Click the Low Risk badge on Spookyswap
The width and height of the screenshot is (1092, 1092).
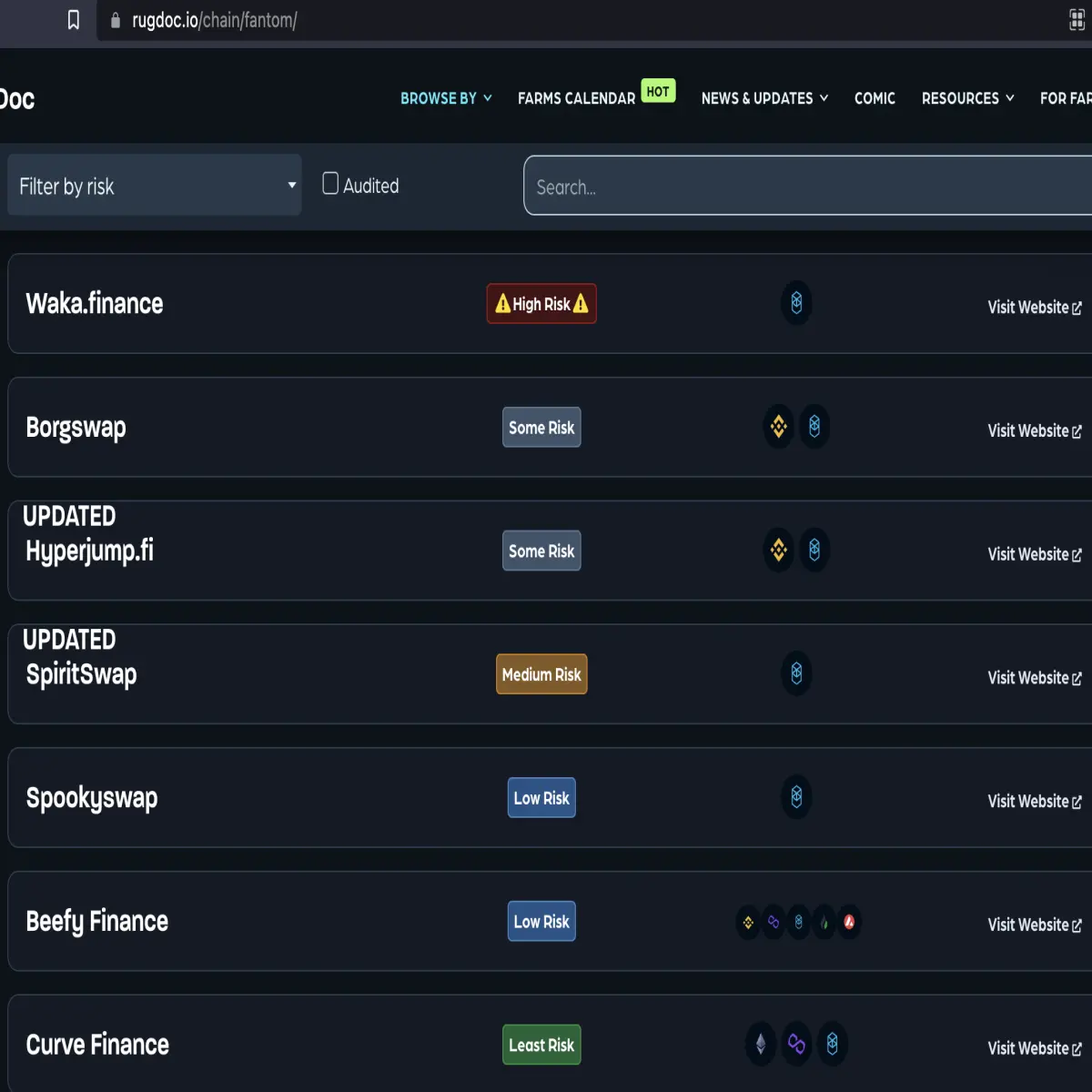pyautogui.click(x=541, y=798)
